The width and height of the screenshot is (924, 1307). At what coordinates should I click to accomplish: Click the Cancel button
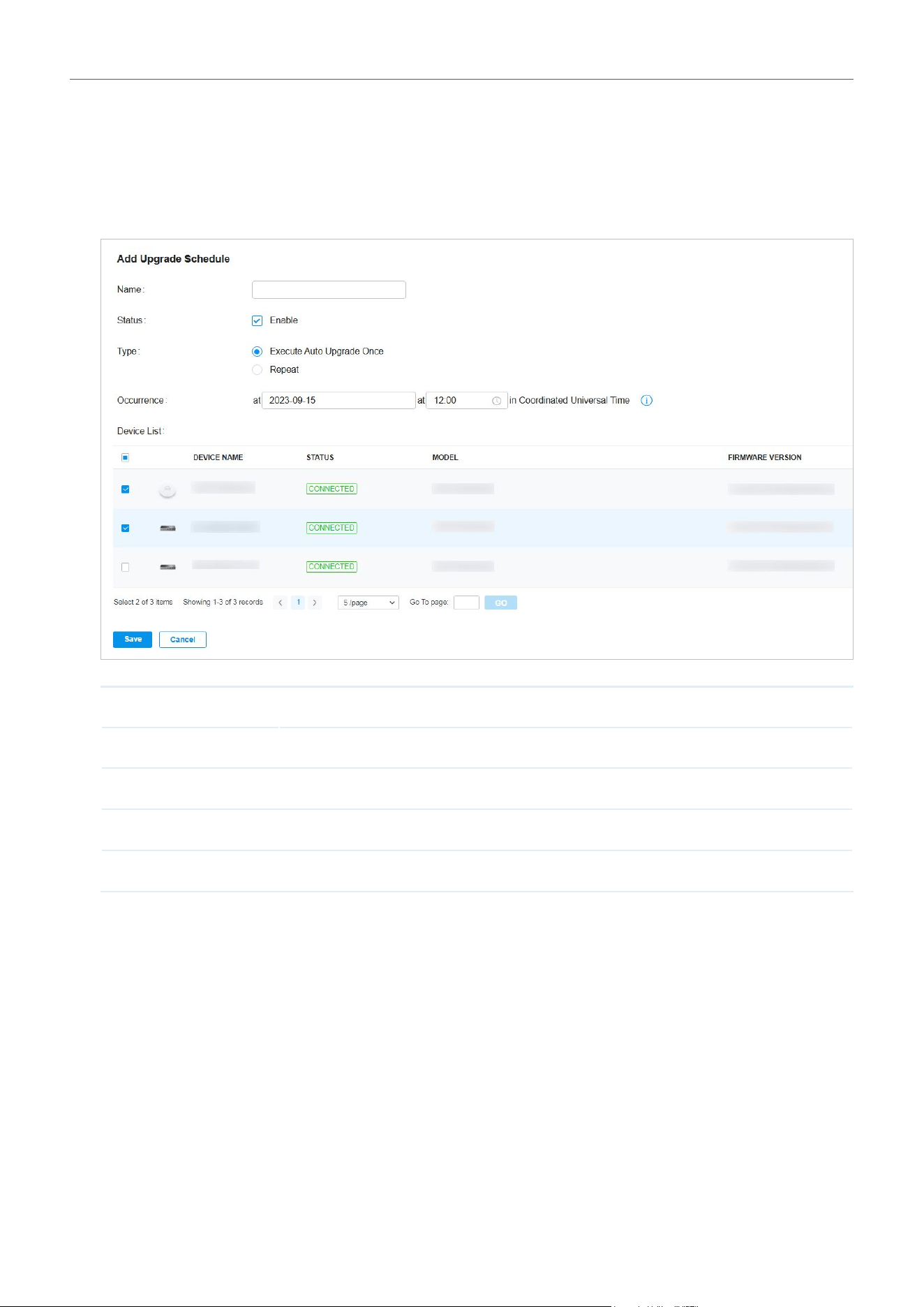(x=183, y=640)
